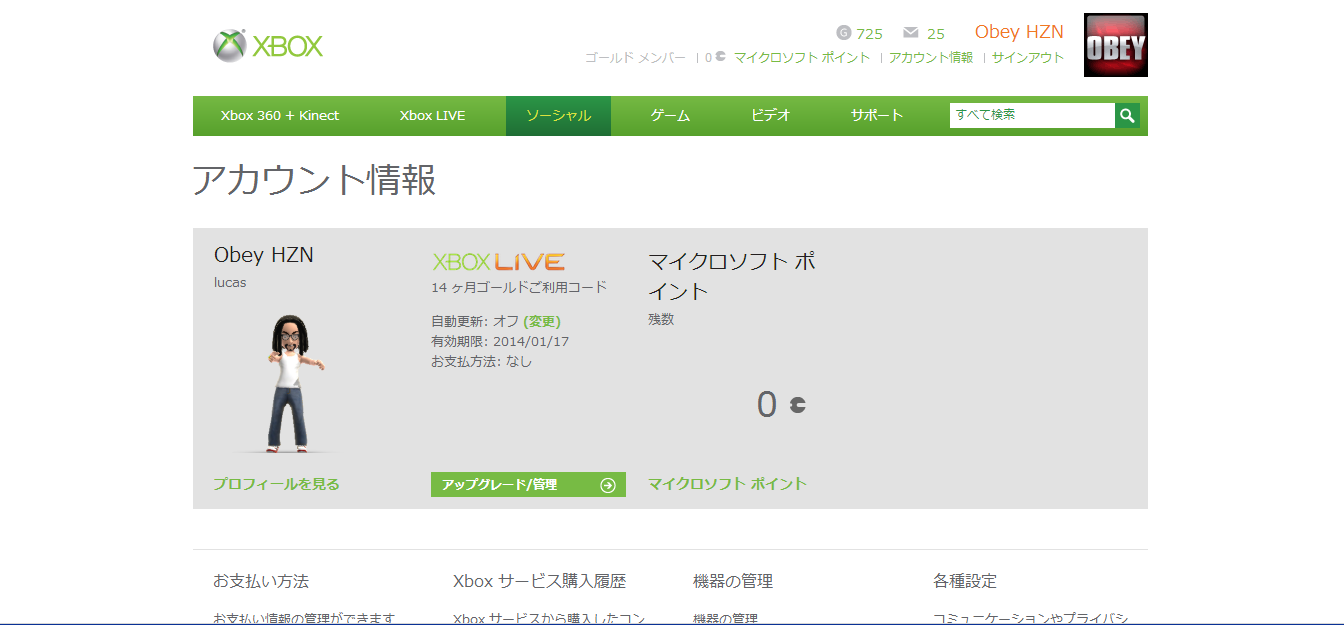Click the OBEY gamer picture

pyautogui.click(x=1116, y=45)
